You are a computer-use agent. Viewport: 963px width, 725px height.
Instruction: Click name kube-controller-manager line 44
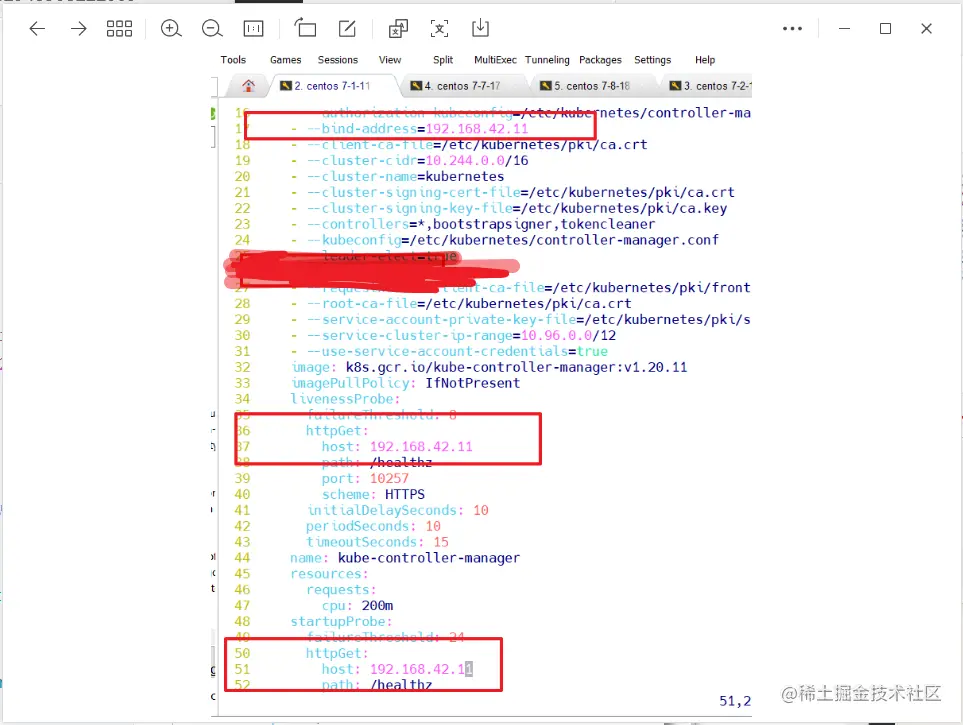[x=405, y=558]
